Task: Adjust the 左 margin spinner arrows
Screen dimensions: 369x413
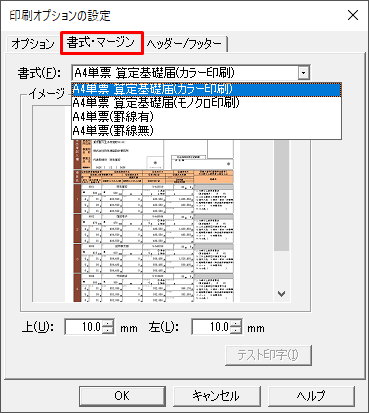Action: tap(236, 327)
